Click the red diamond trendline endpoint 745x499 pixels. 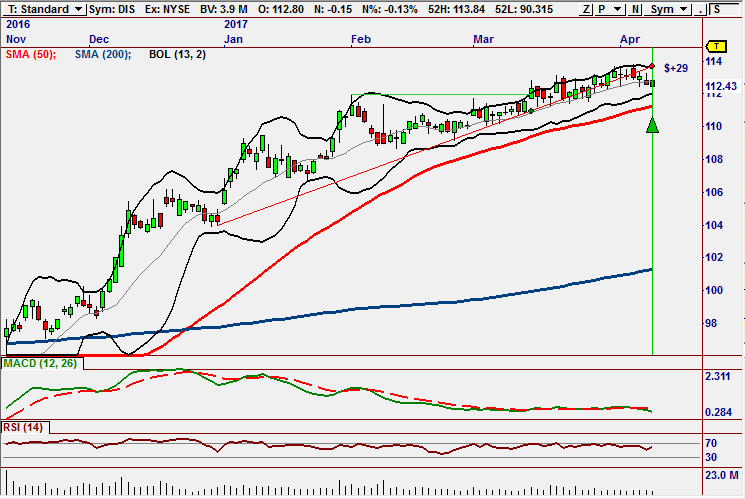click(x=652, y=66)
